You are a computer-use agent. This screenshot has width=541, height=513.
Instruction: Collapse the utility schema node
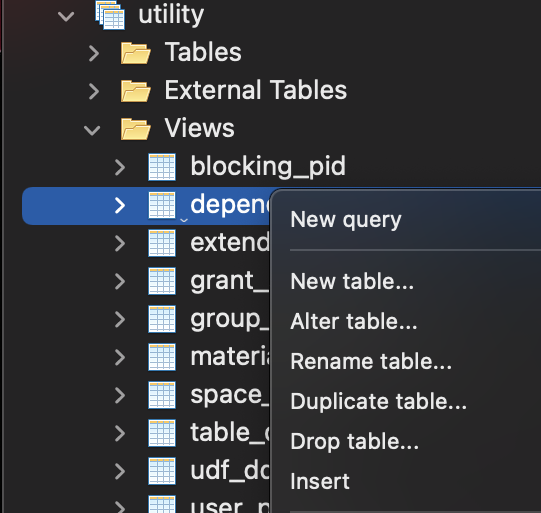click(66, 16)
